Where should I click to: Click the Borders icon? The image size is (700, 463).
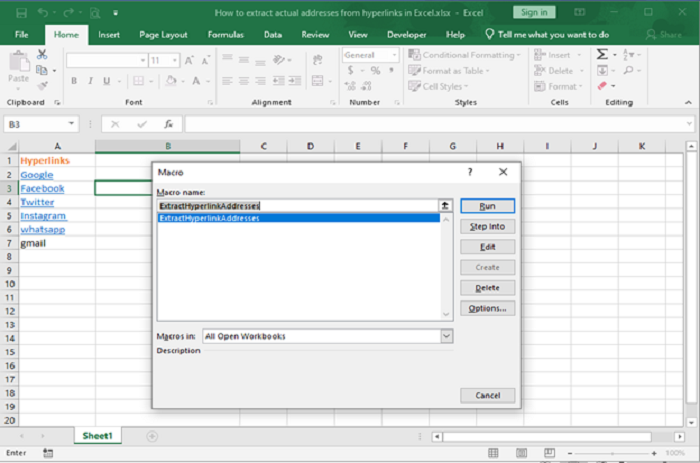point(138,81)
